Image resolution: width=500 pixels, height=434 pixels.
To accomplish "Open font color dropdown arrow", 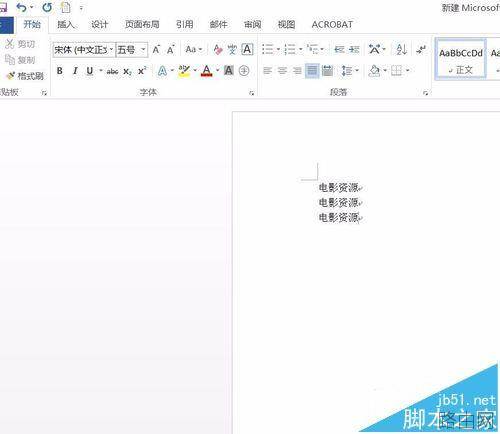I will 217,71.
